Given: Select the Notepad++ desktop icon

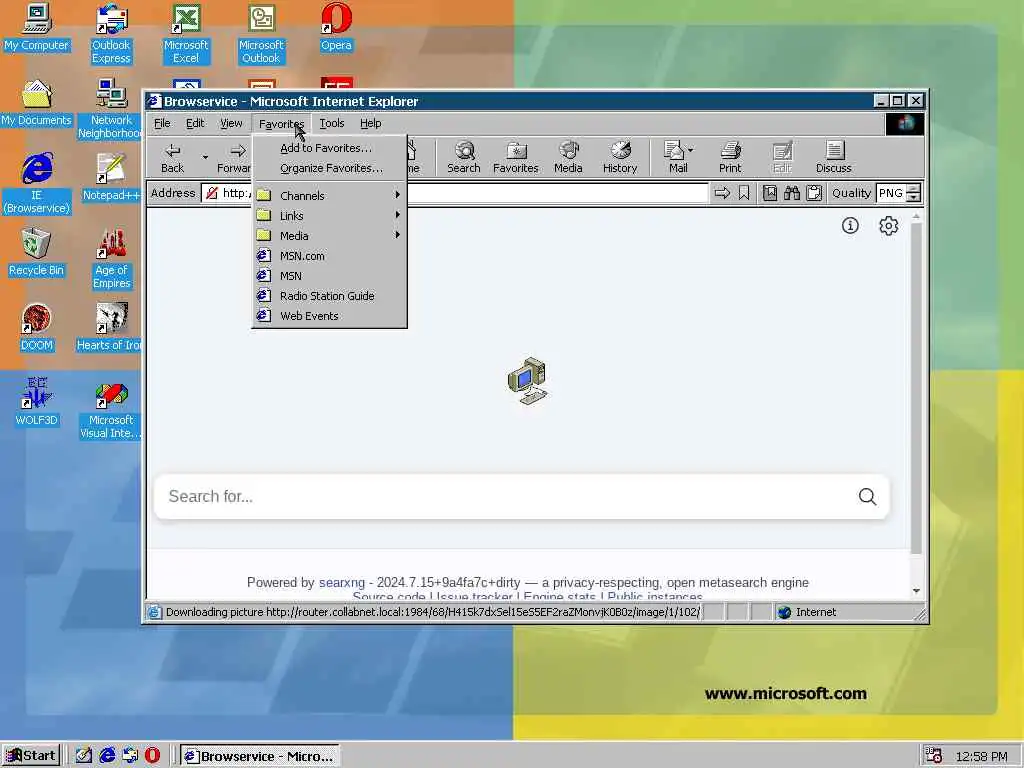Looking at the screenshot, I should [x=111, y=178].
